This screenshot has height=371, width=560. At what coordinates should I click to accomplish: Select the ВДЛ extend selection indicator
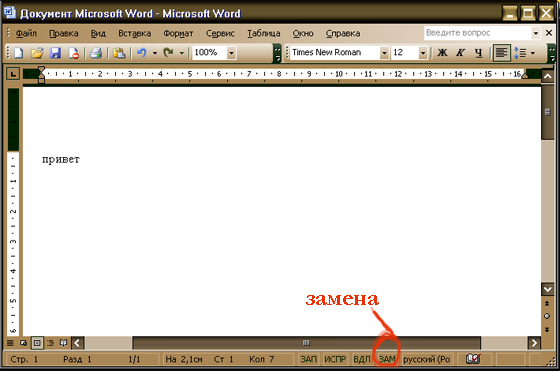[361, 359]
